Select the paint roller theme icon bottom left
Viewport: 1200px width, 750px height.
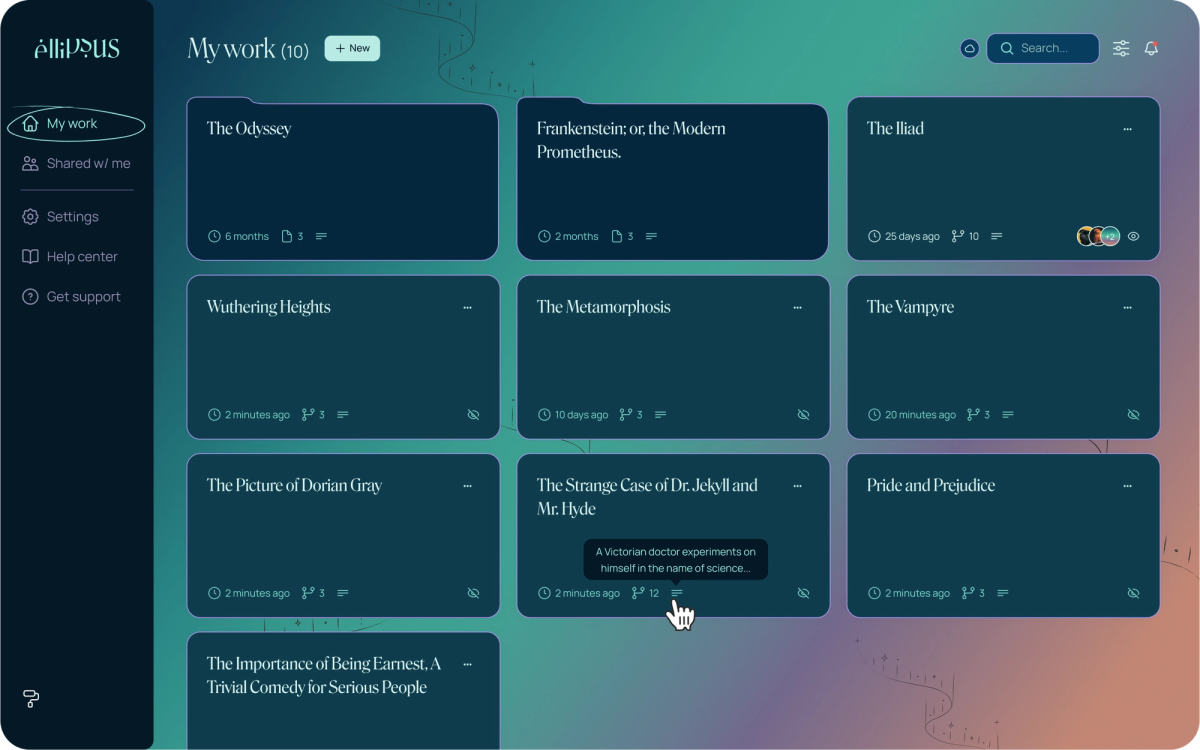(x=30, y=699)
